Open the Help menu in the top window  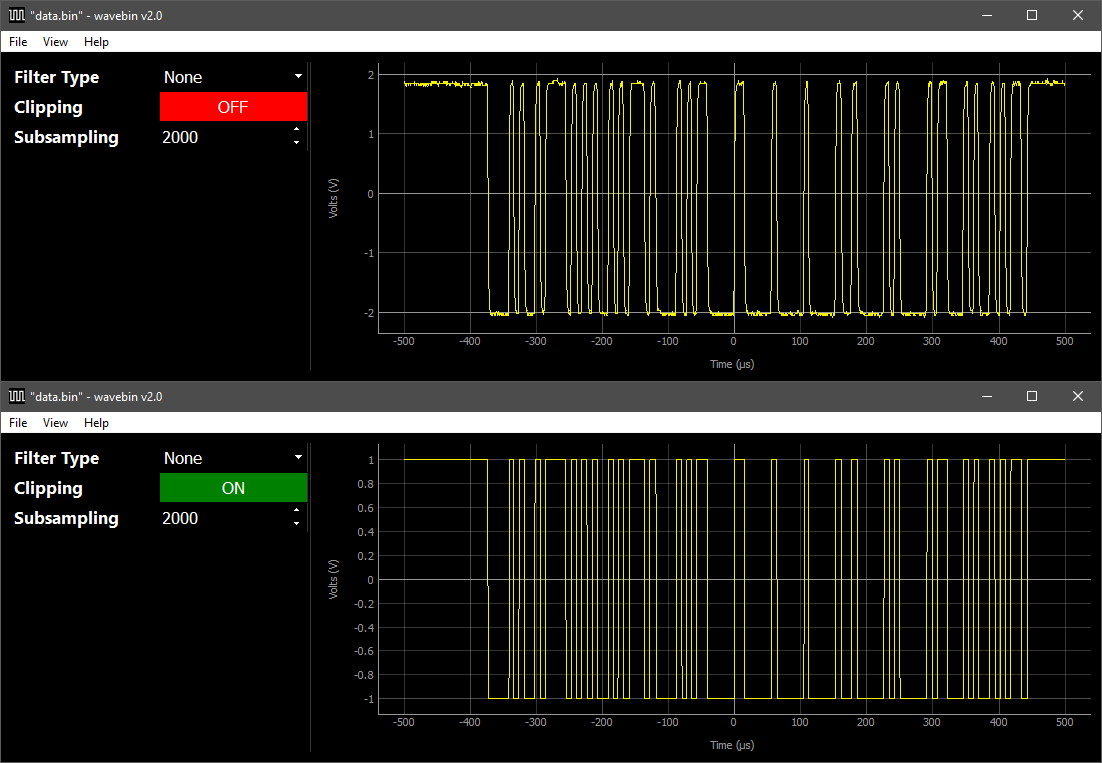coord(96,42)
